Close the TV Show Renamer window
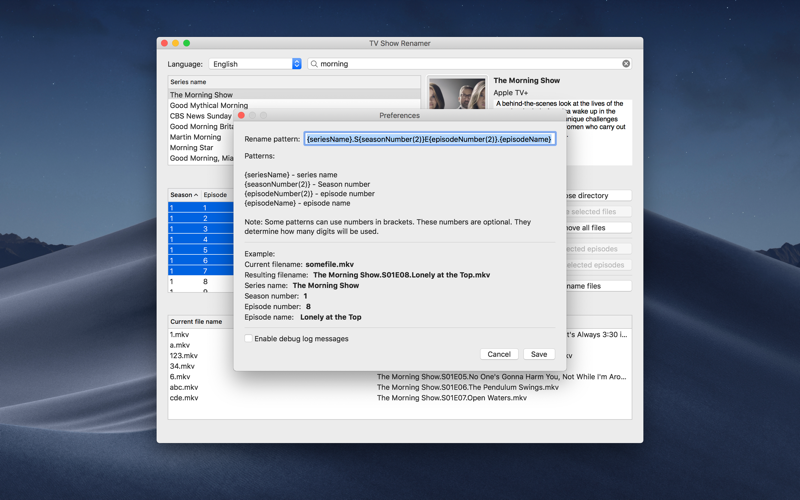This screenshot has height=500, width=800. (x=164, y=43)
